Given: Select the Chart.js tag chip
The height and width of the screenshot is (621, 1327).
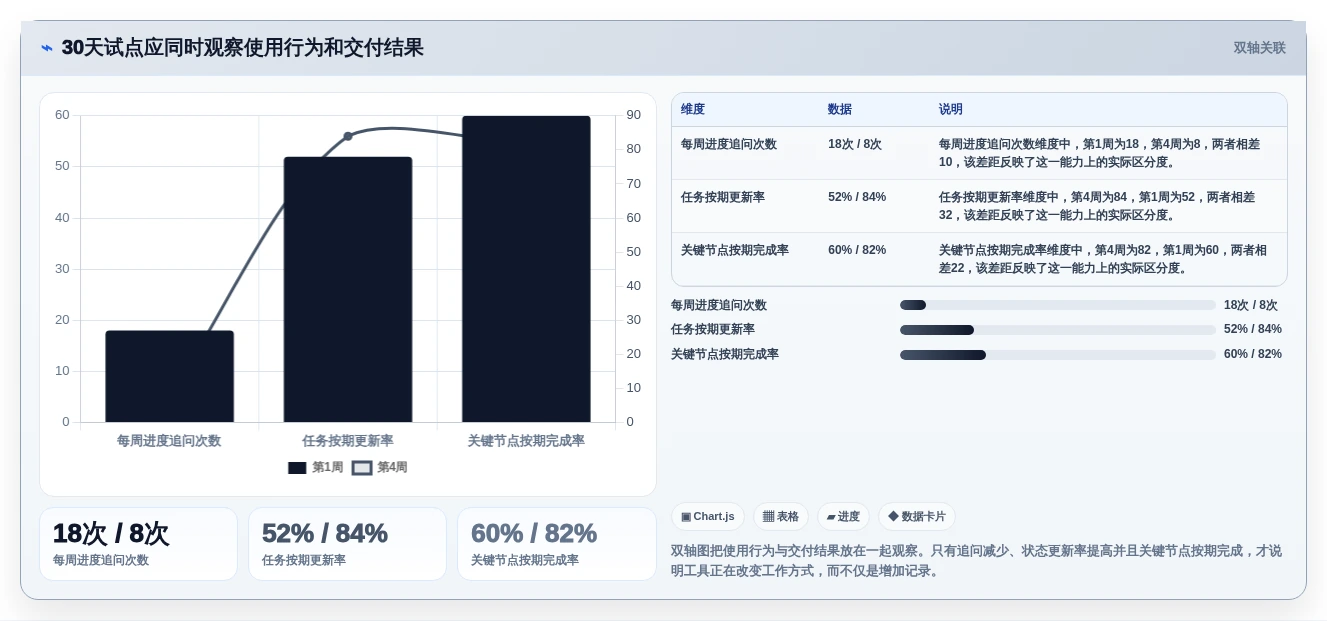Looking at the screenshot, I should point(708,516).
